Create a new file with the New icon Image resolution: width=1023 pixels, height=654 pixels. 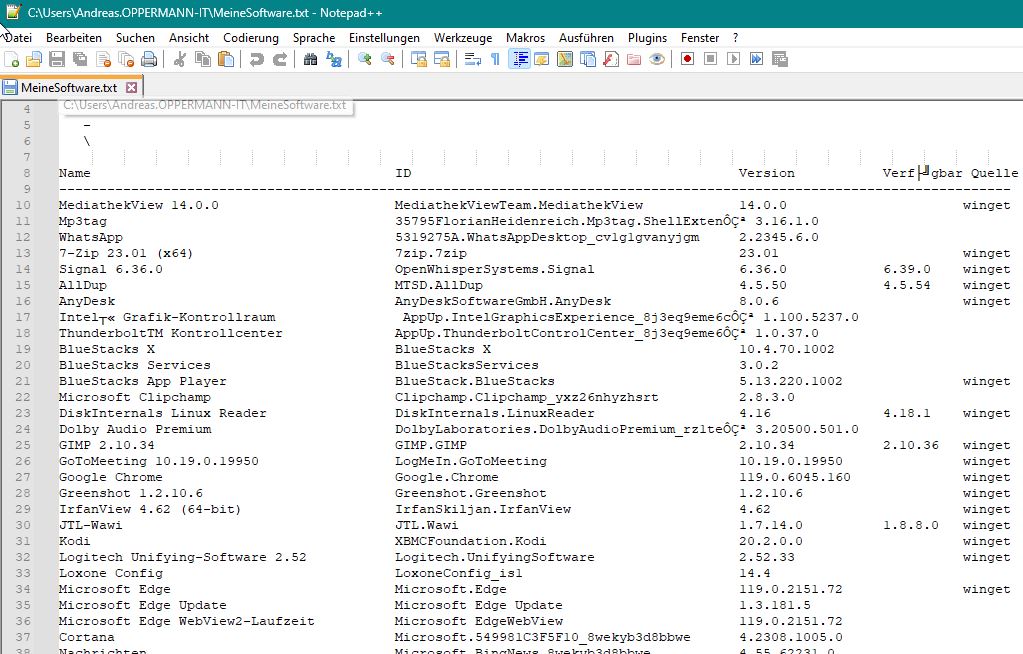(12, 59)
